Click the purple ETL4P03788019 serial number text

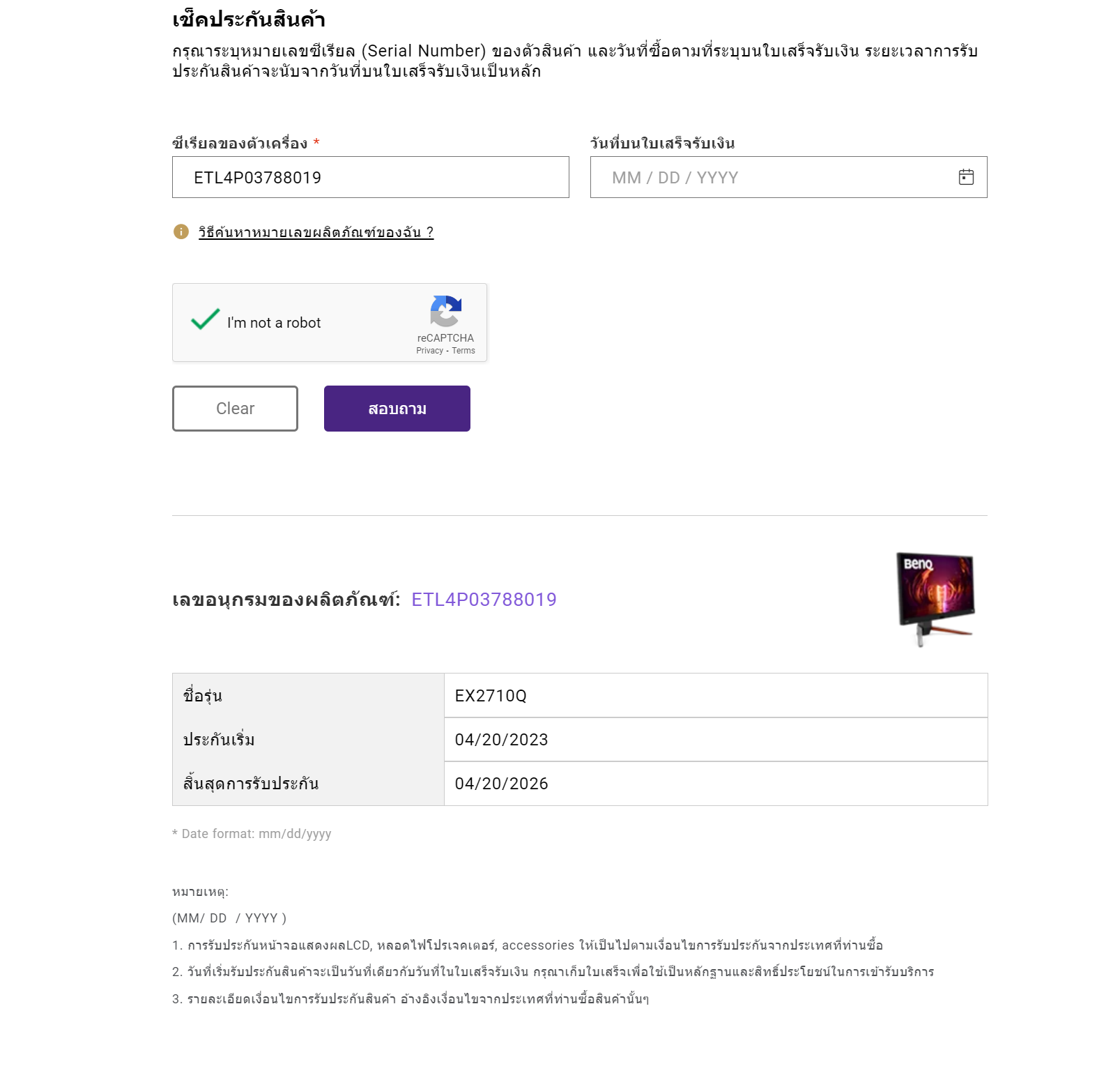click(484, 600)
